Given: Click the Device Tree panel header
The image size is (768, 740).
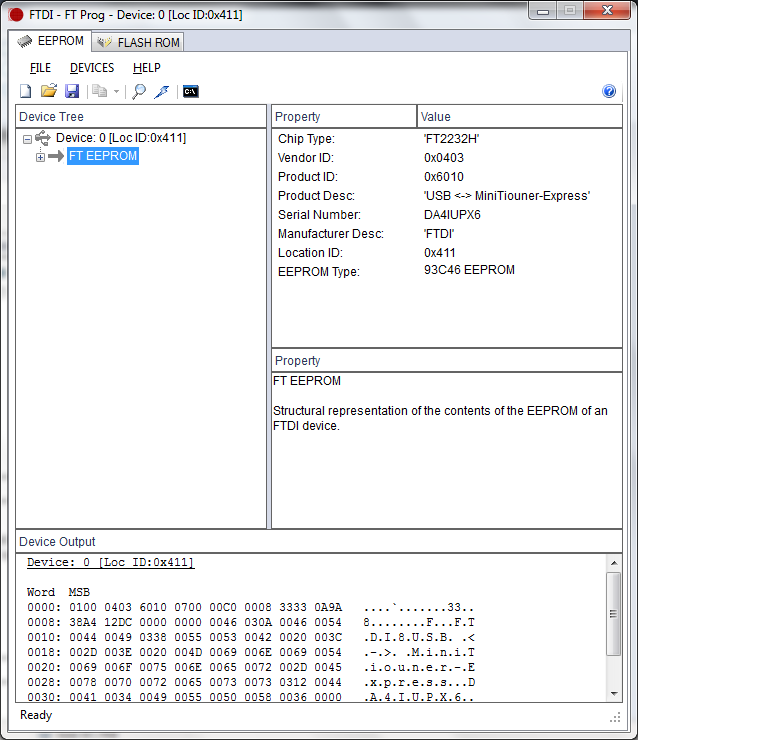Looking at the screenshot, I should point(141,117).
